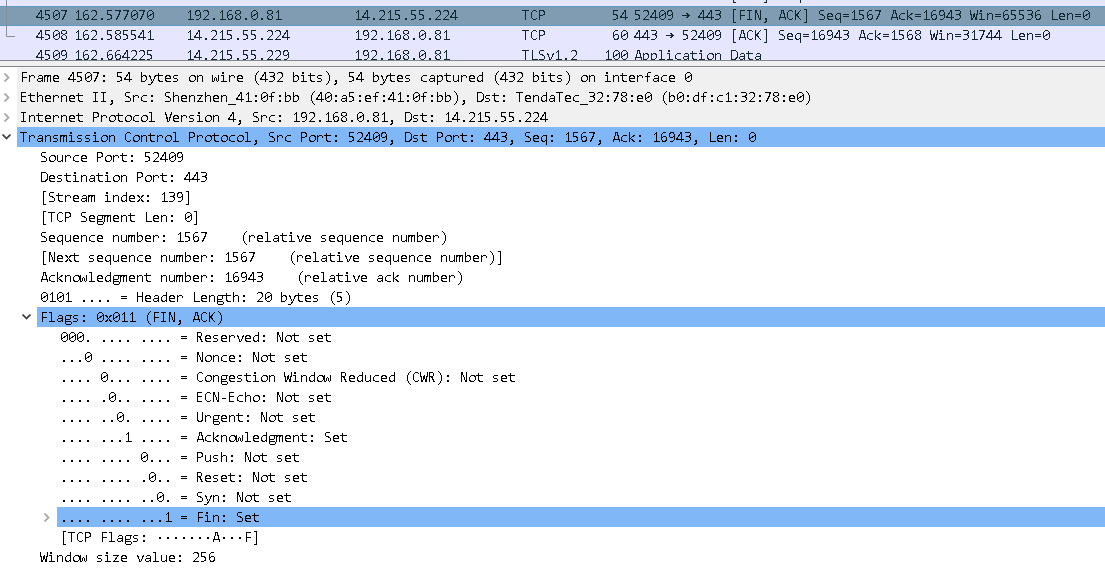Collapse the Flags 0x011 tree
The image size is (1105, 571).
(27, 317)
